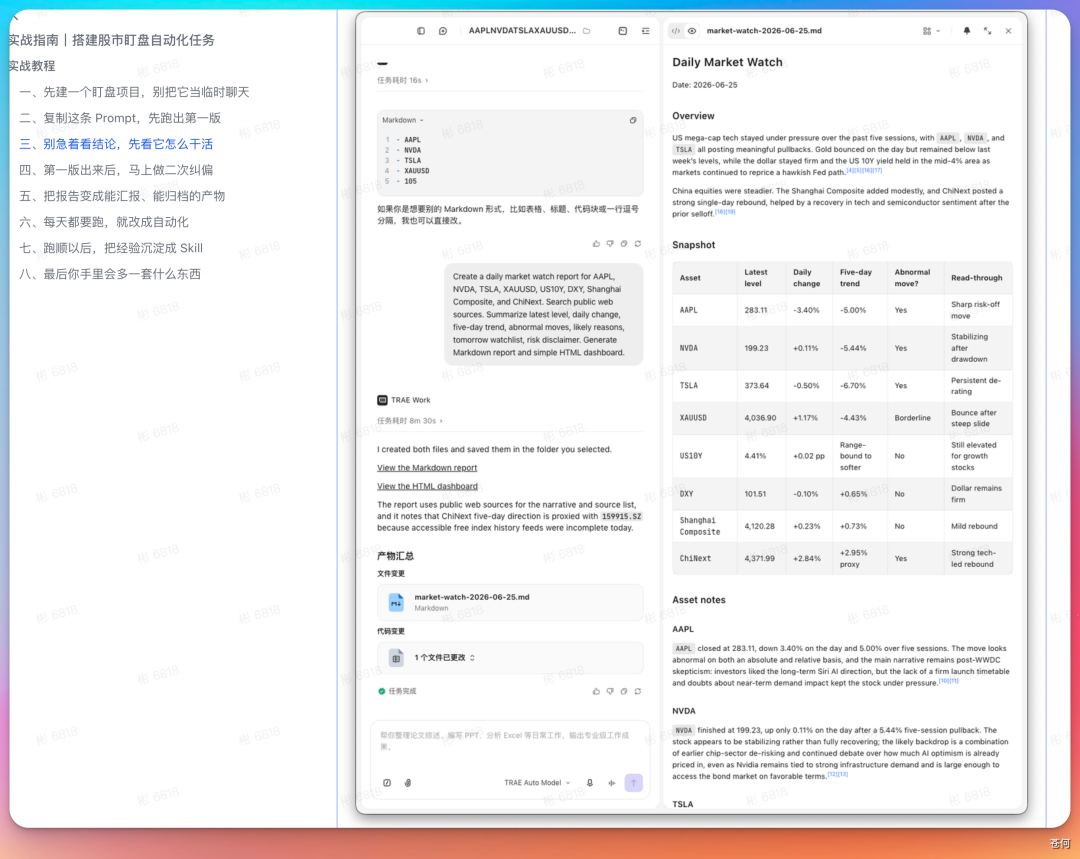Expand the Markdown language dropdown

tap(403, 120)
